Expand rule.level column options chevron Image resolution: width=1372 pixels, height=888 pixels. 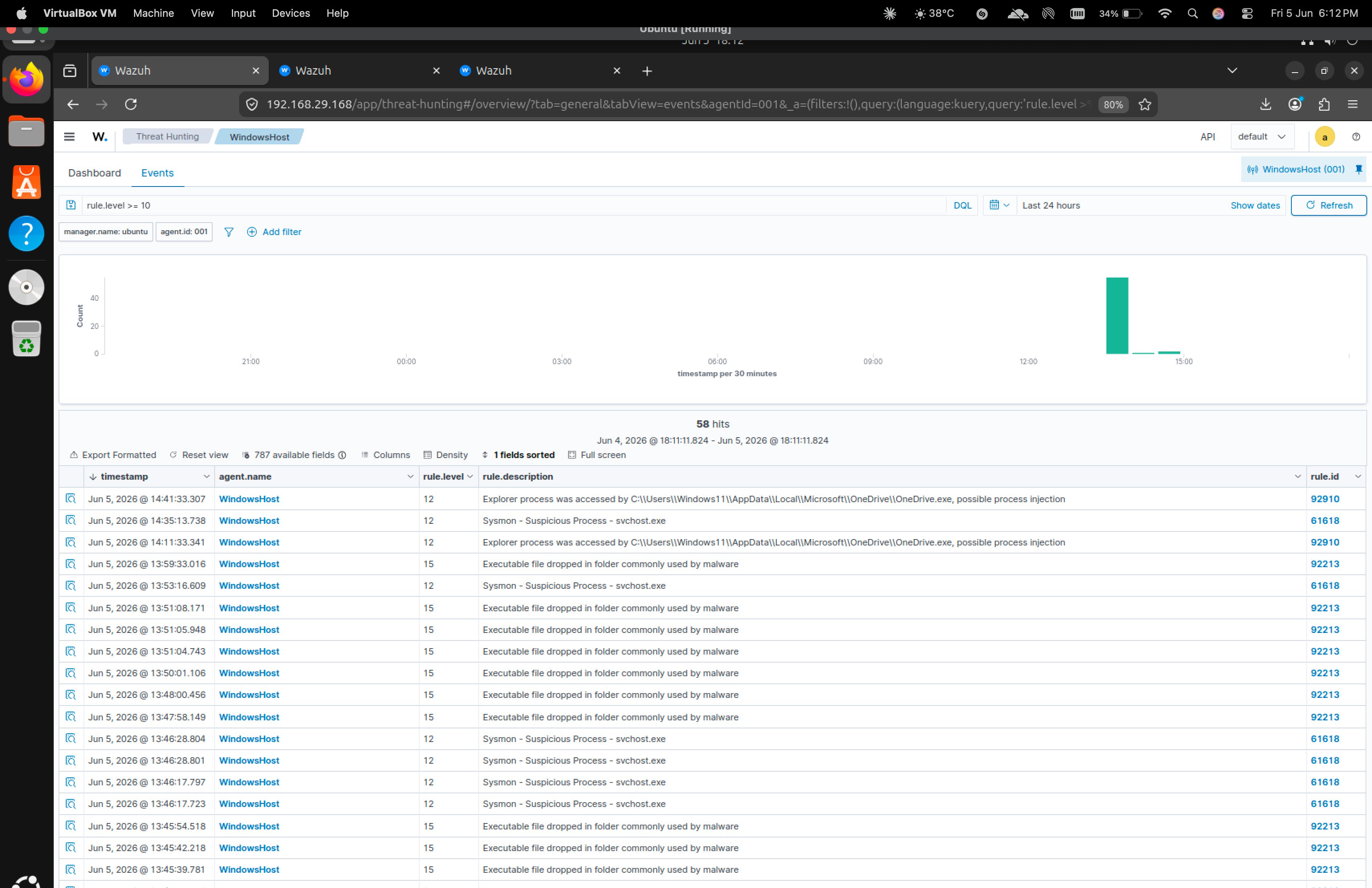470,476
